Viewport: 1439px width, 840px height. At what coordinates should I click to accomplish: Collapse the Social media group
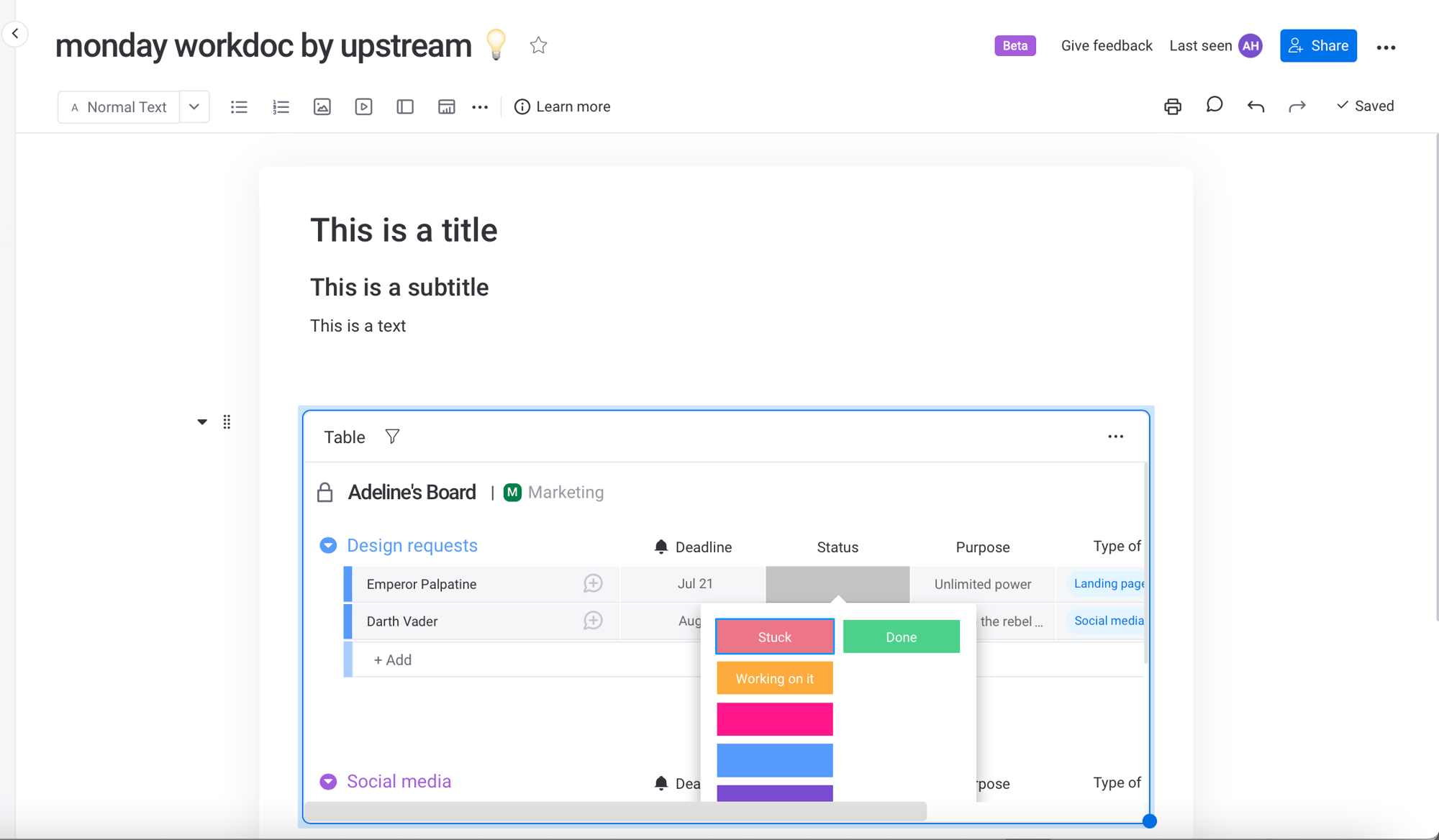(x=327, y=781)
